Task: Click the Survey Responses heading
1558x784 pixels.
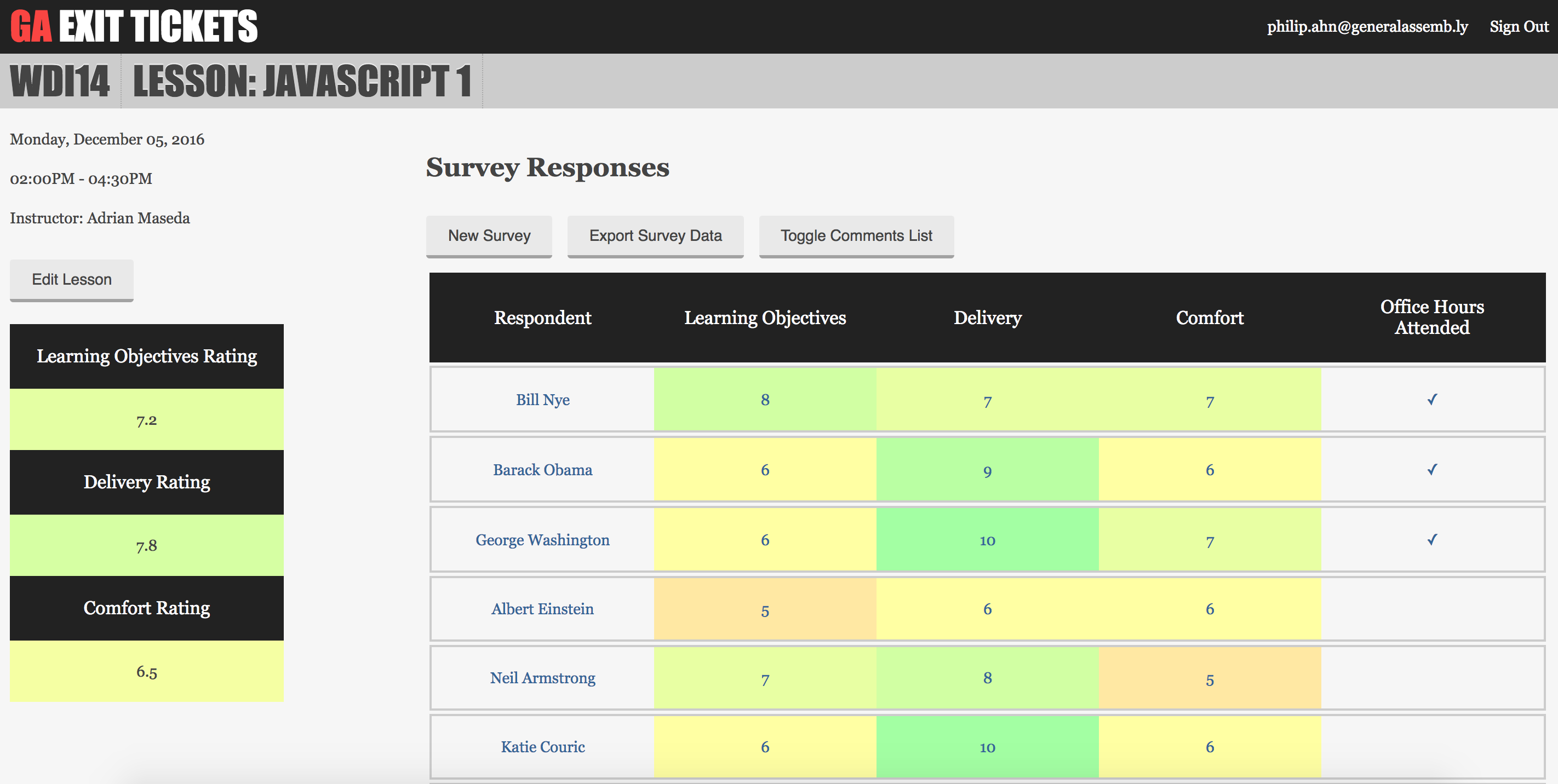Action: coord(547,168)
